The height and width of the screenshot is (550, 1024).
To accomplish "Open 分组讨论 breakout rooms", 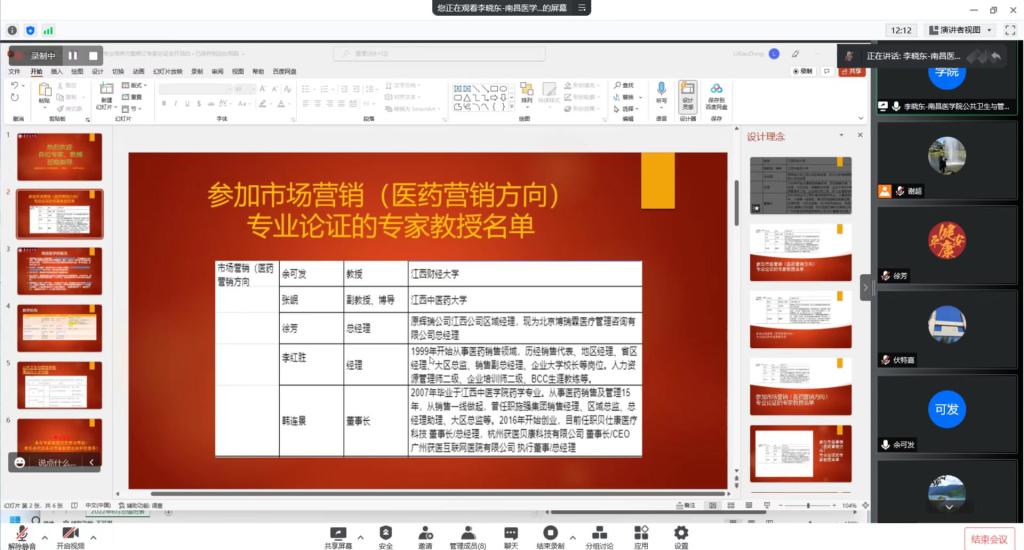I will click(x=599, y=535).
